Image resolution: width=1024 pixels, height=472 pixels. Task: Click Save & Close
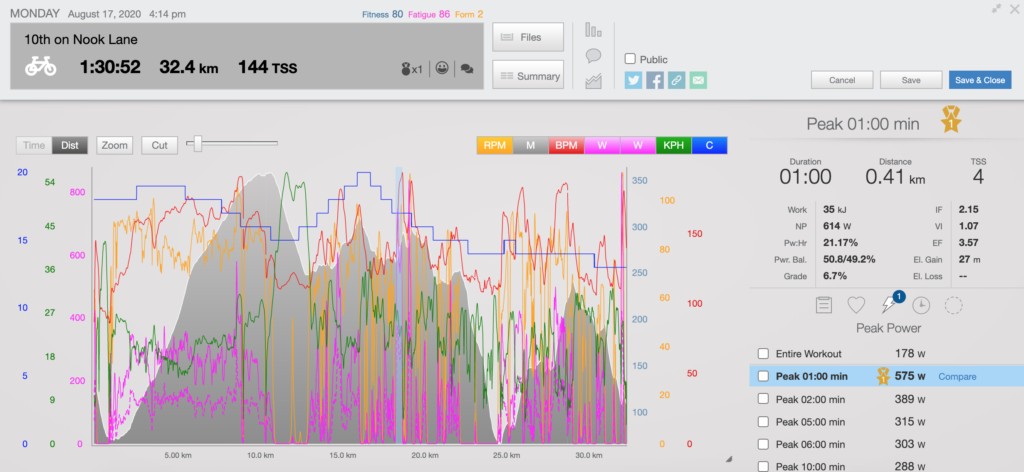pos(980,80)
